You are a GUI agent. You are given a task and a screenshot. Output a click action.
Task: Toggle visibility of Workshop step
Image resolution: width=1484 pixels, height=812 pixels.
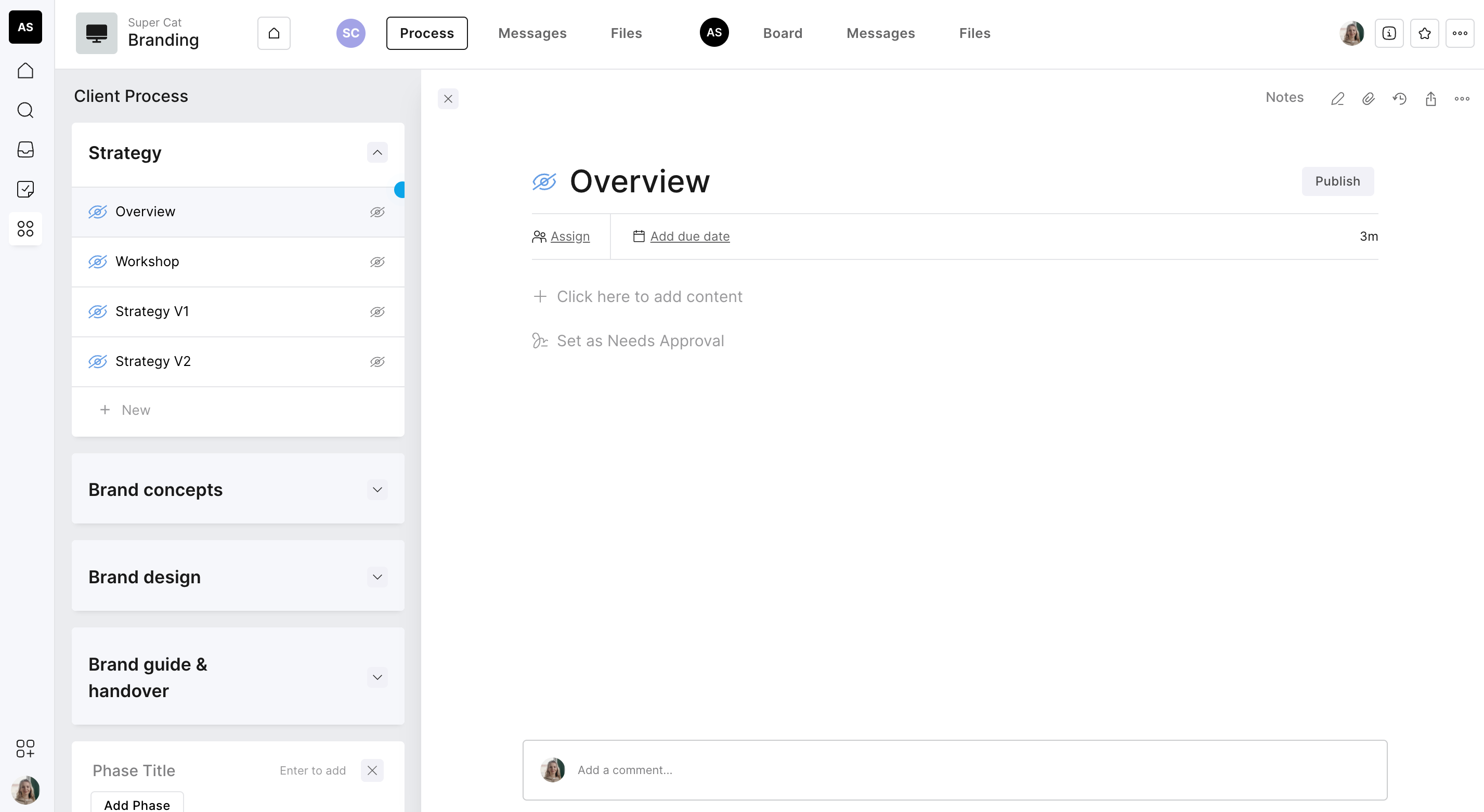377,262
